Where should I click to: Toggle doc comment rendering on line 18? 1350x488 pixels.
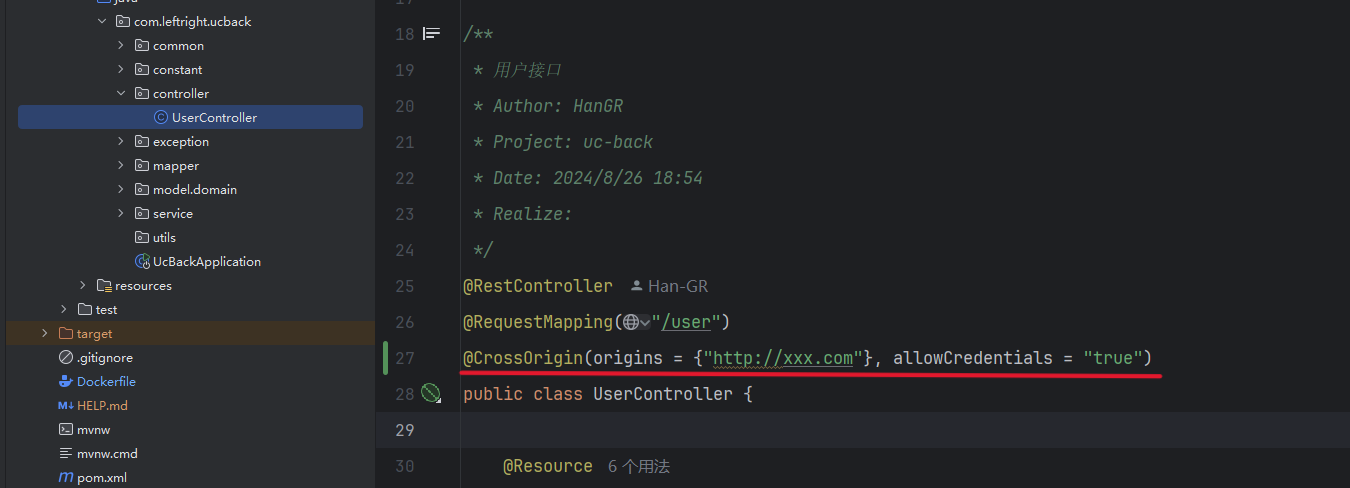point(431,34)
